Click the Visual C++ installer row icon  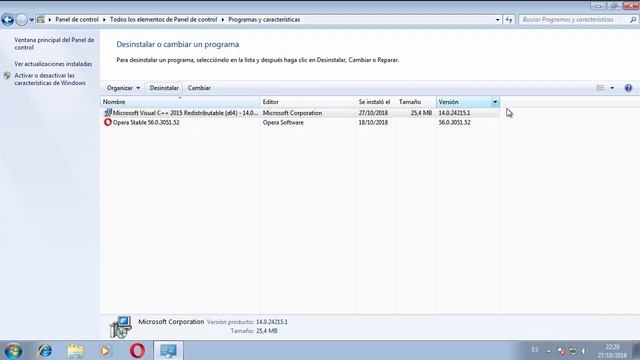tap(108, 113)
